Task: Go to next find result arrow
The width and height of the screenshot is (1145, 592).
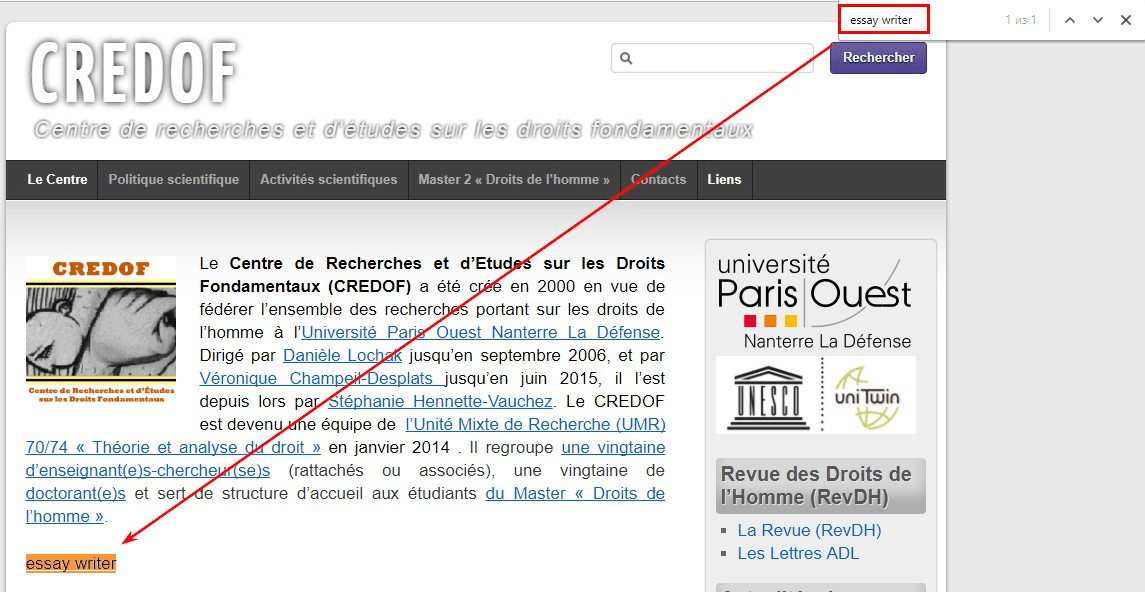Action: 1098,20
